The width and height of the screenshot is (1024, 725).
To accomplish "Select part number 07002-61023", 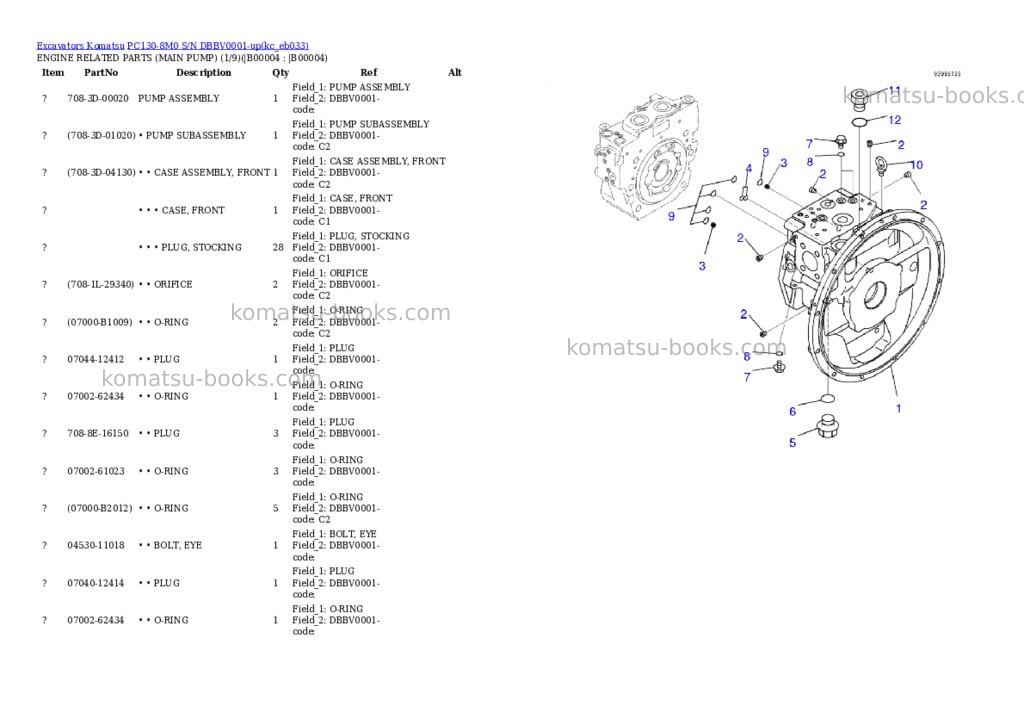I will click(96, 472).
